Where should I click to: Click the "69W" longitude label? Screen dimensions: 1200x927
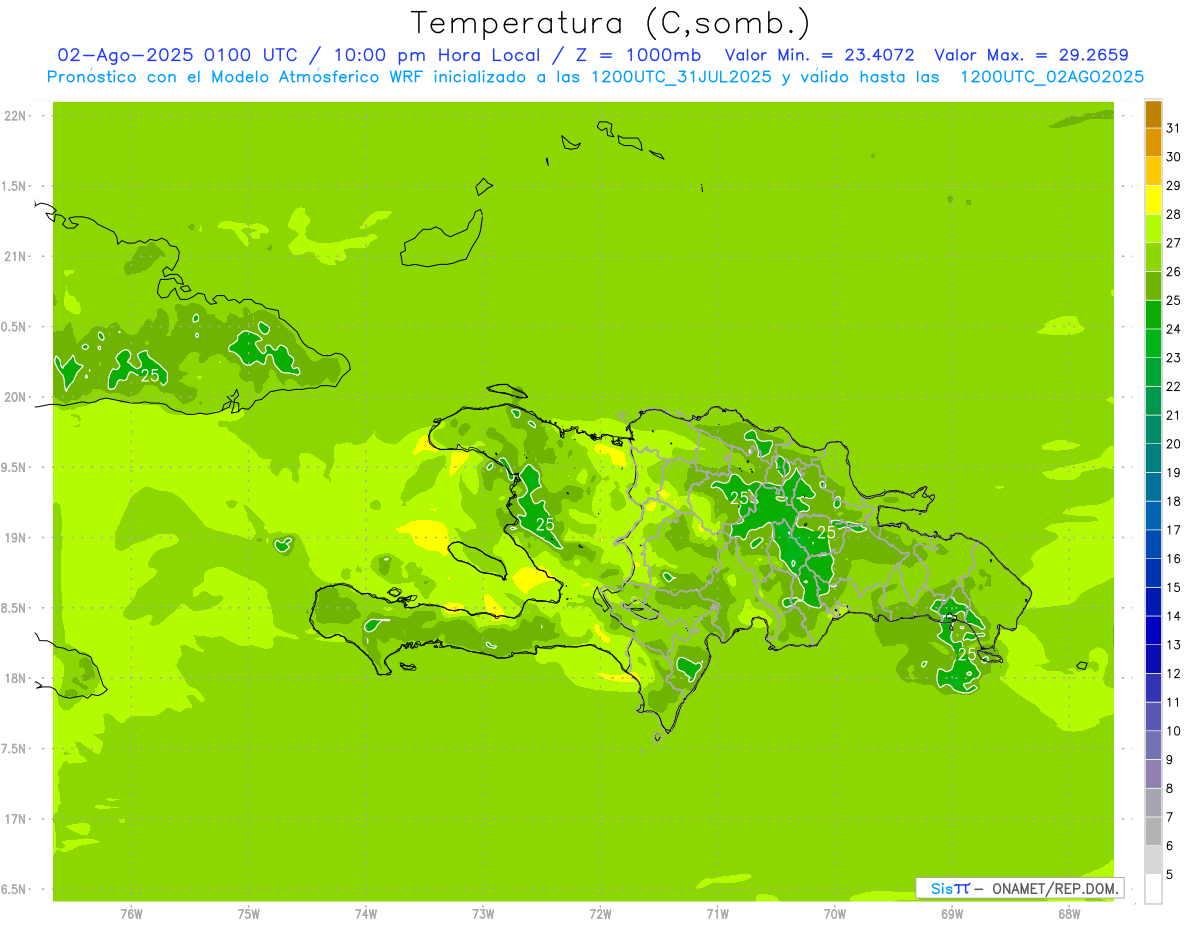tap(952, 915)
